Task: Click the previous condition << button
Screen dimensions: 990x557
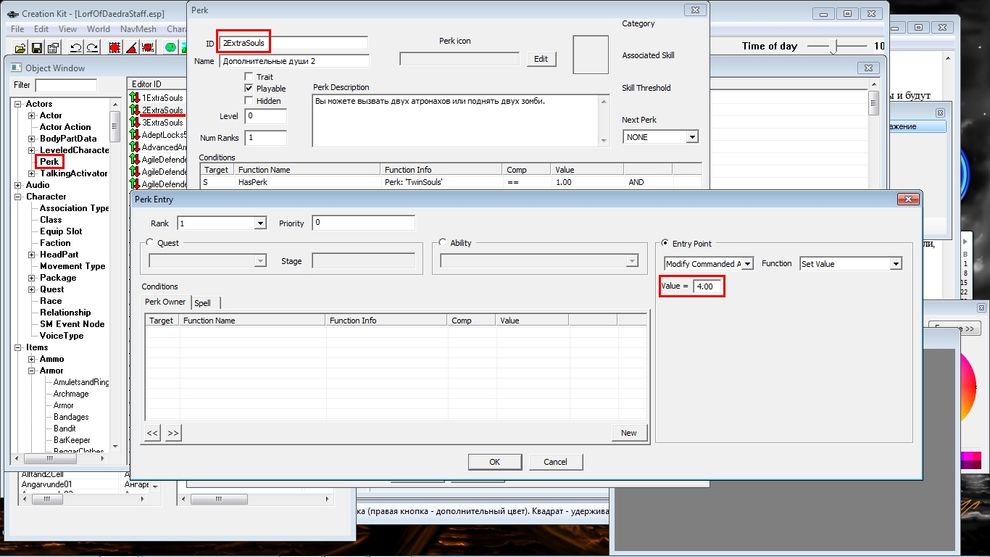Action: (x=153, y=433)
